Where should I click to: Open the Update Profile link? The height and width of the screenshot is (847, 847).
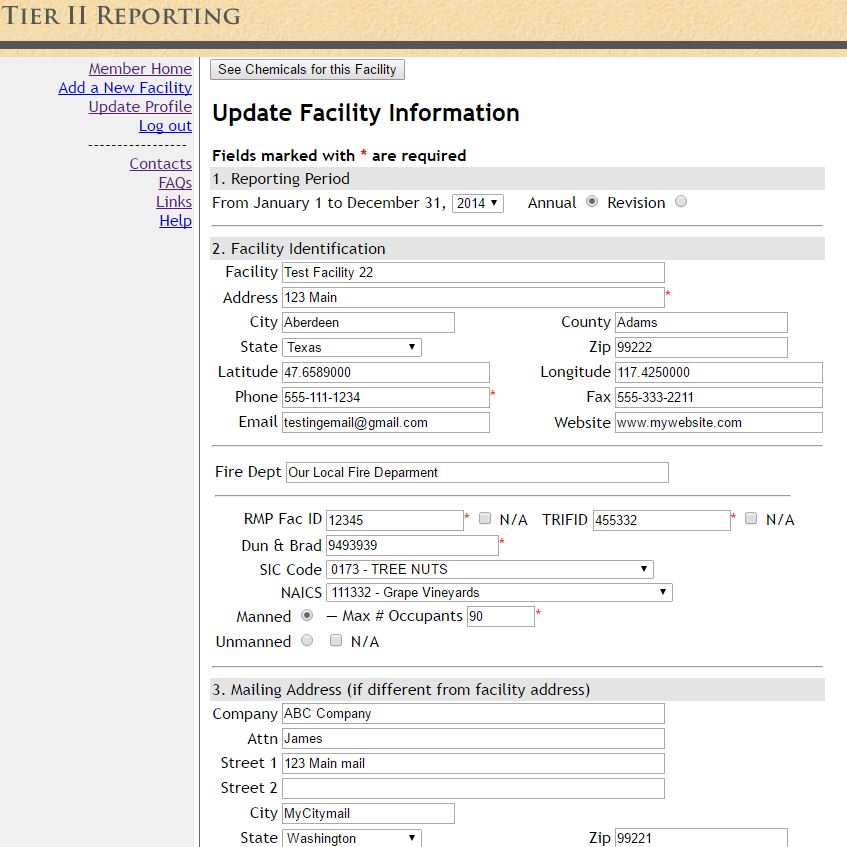[139, 106]
